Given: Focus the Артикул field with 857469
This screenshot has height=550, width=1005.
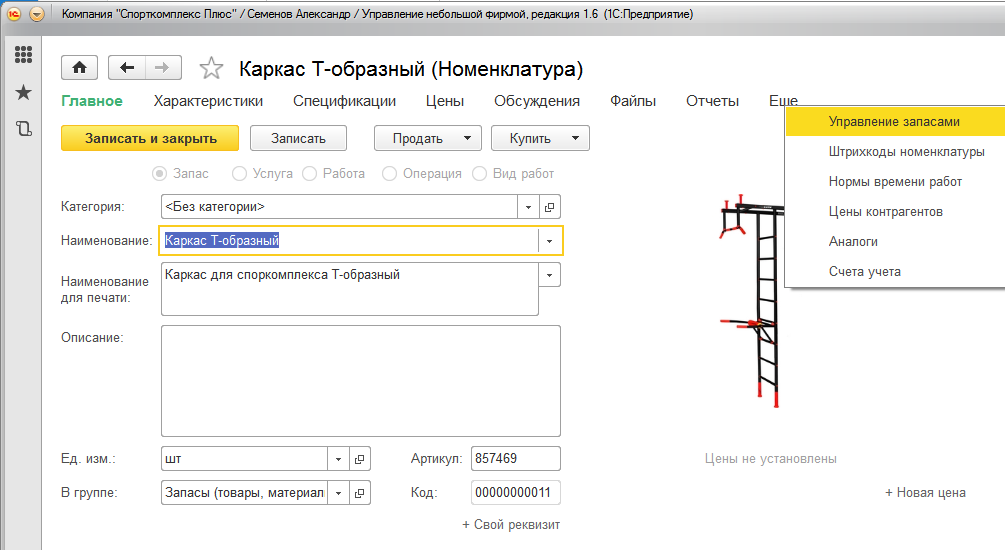Looking at the screenshot, I should click(x=515, y=459).
